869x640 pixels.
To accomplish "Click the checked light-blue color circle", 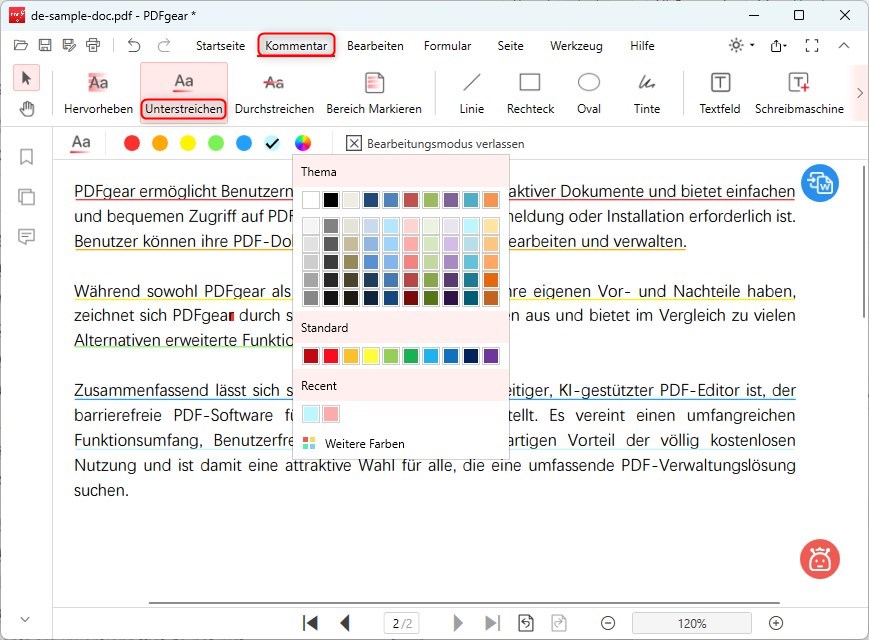I will coord(272,143).
